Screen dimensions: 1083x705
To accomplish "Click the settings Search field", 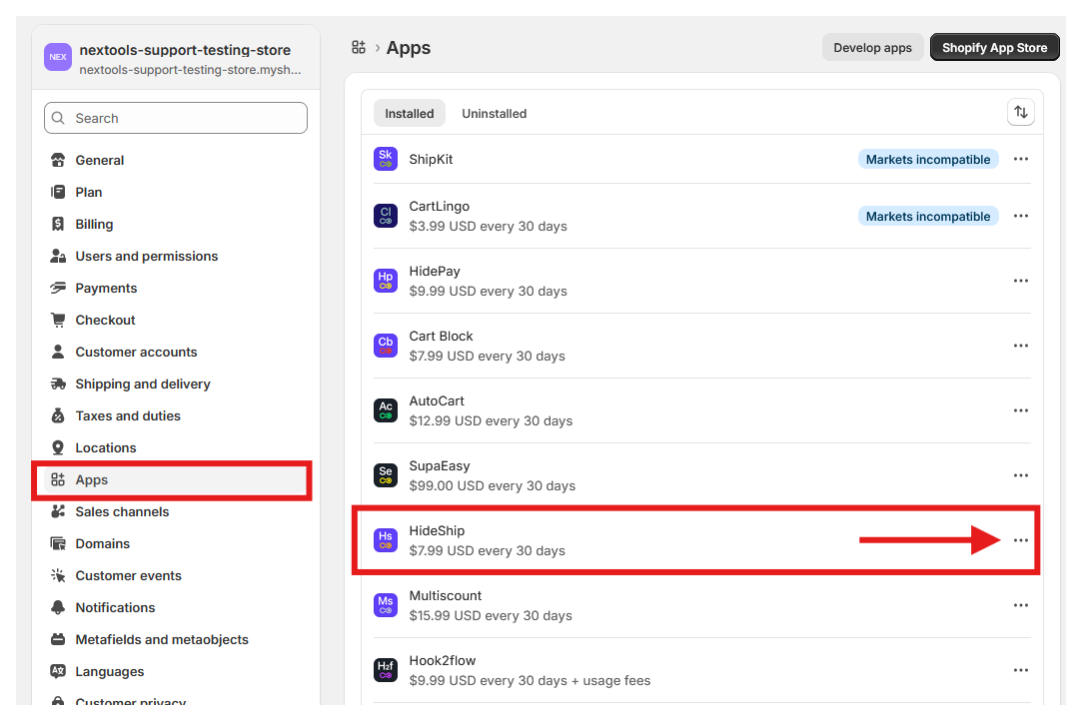I will pyautogui.click(x=176, y=118).
